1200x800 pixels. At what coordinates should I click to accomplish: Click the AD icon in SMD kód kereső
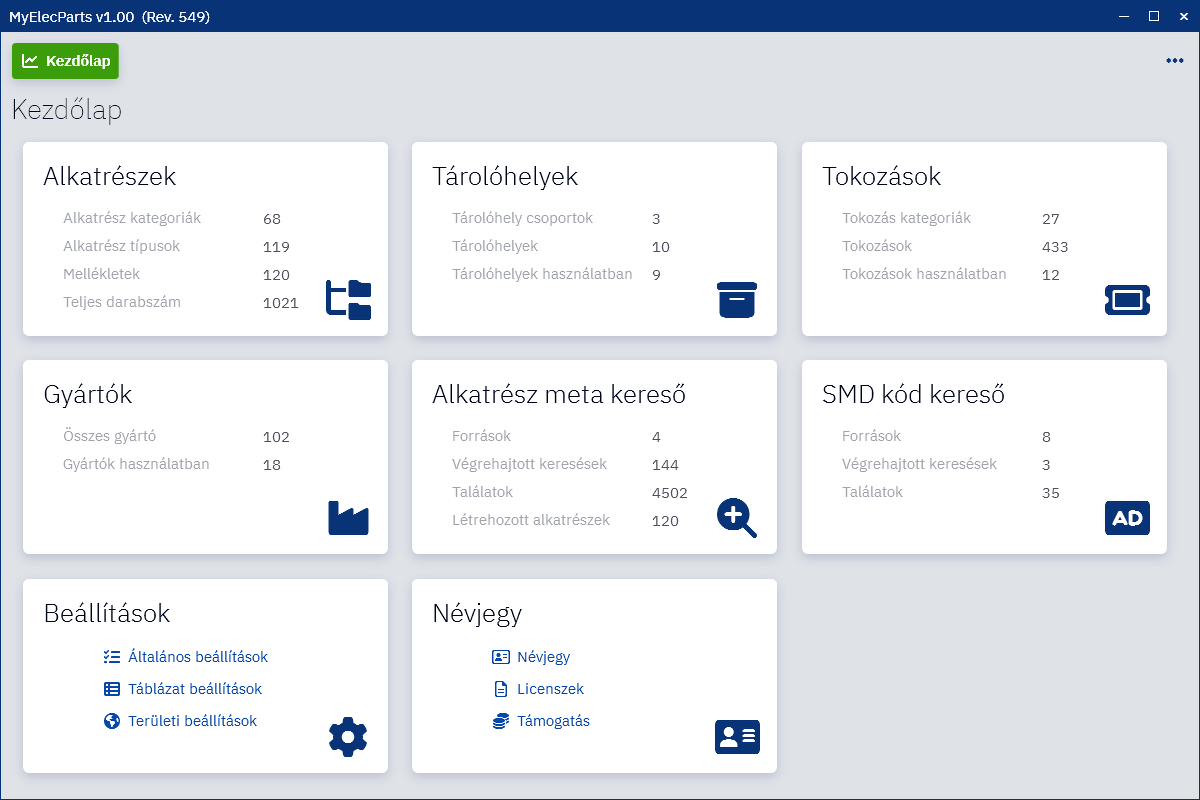[1127, 518]
